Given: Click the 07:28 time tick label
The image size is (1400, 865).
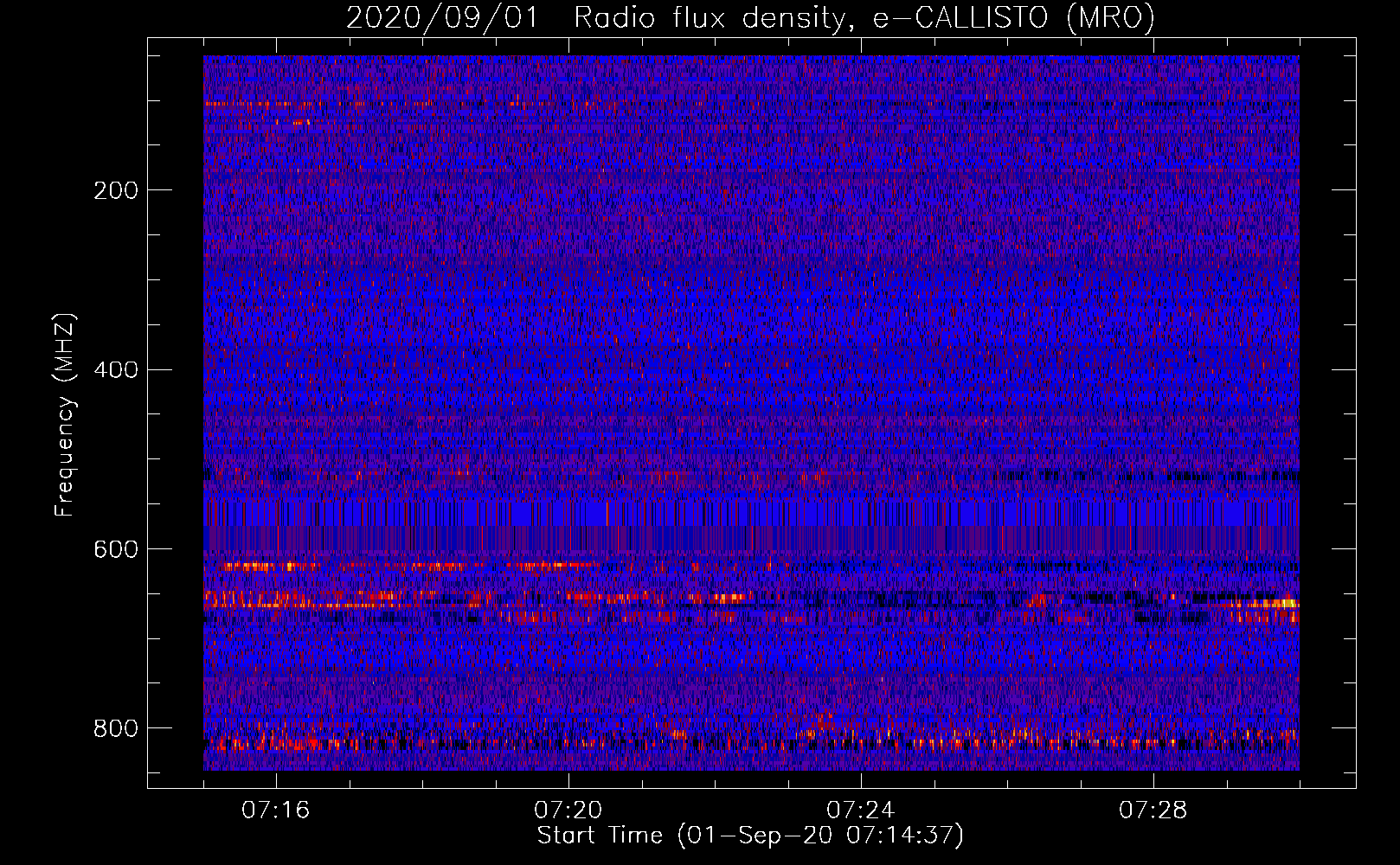Looking at the screenshot, I should point(1153,810).
